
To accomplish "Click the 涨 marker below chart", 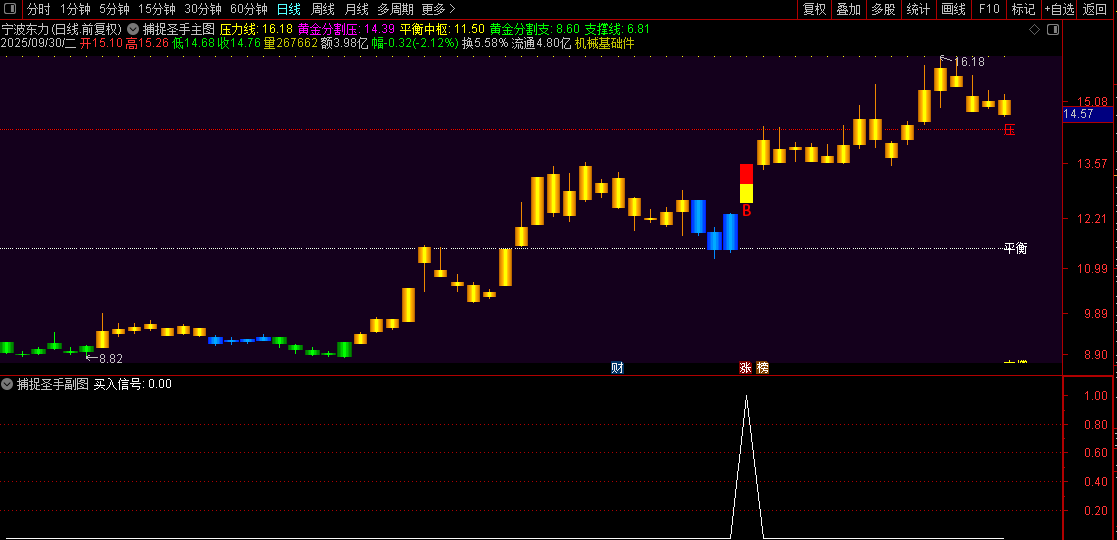I will pyautogui.click(x=745, y=368).
